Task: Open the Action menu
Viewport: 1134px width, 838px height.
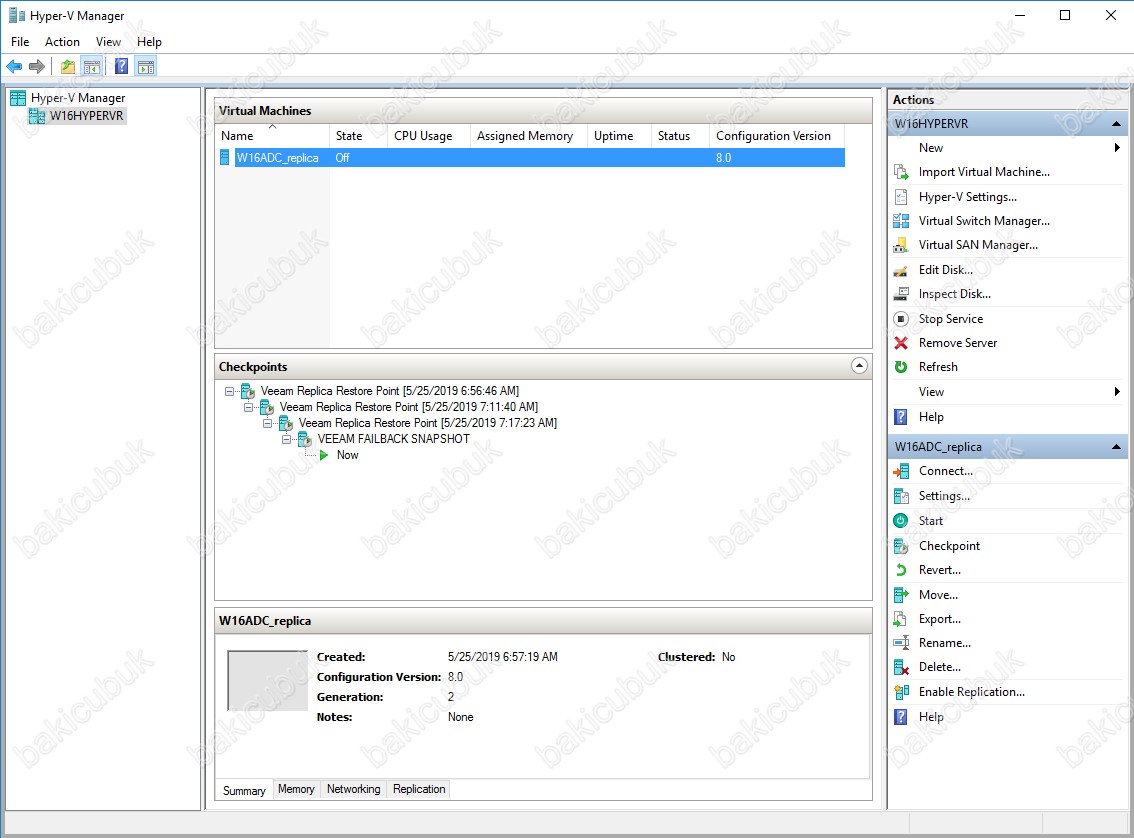Action: click(62, 42)
